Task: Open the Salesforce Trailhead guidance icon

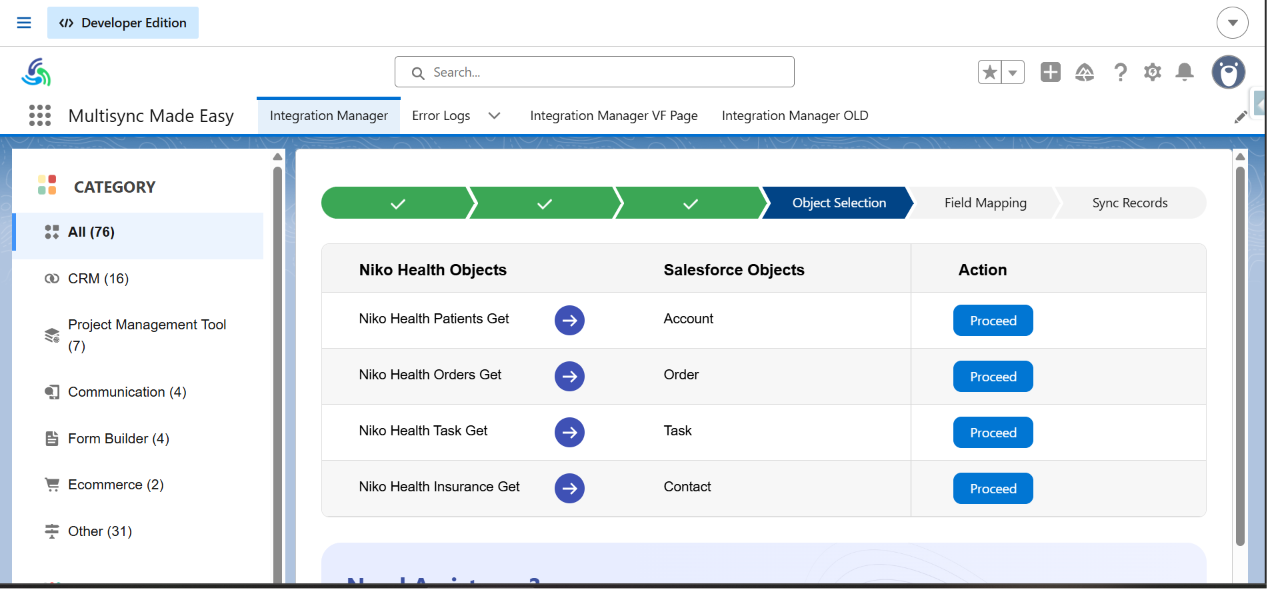Action: [1085, 72]
